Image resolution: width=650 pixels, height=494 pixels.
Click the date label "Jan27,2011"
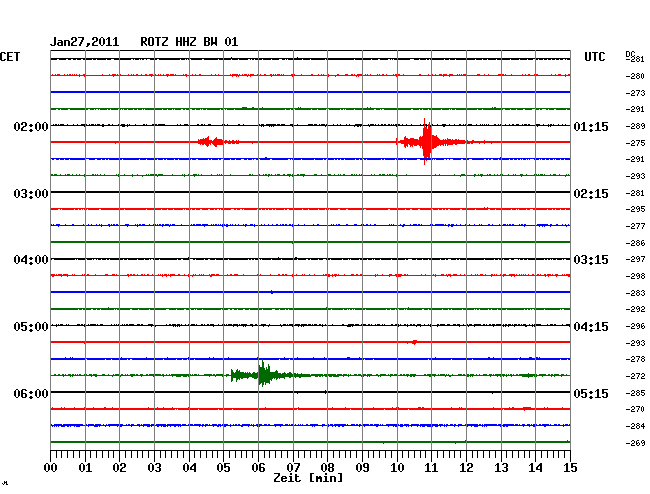click(x=85, y=42)
